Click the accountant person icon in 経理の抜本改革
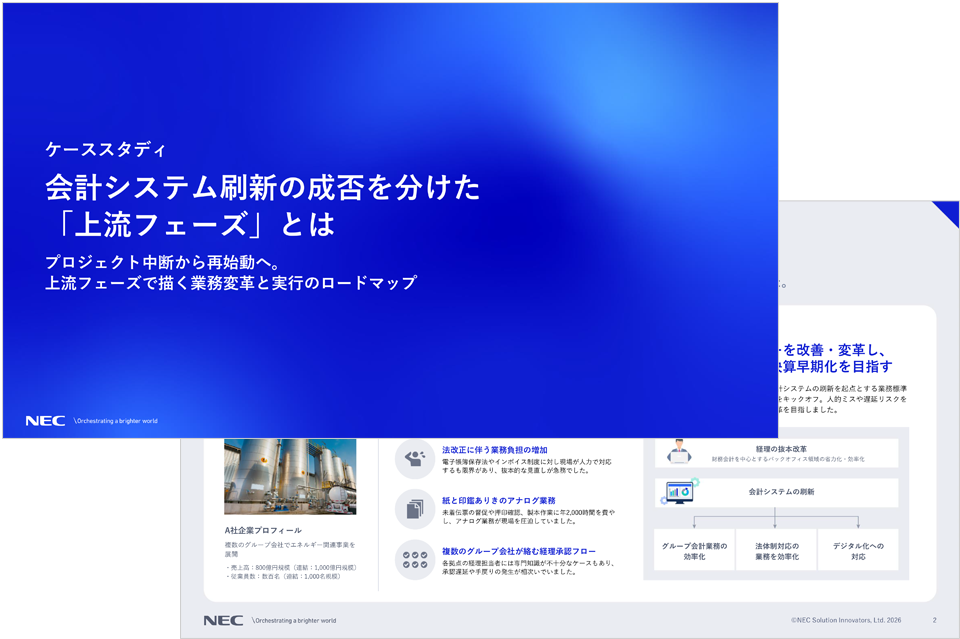The width and height of the screenshot is (960, 639). (x=679, y=452)
